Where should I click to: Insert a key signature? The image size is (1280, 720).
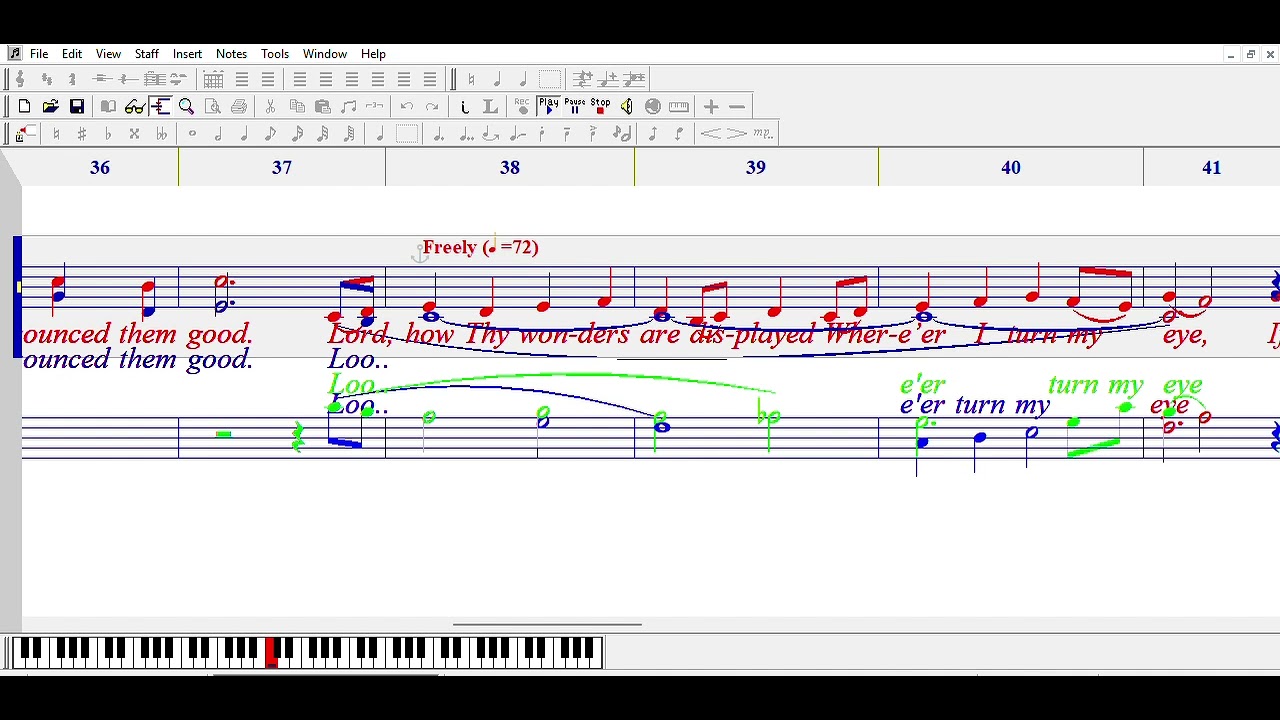pyautogui.click(x=46, y=79)
